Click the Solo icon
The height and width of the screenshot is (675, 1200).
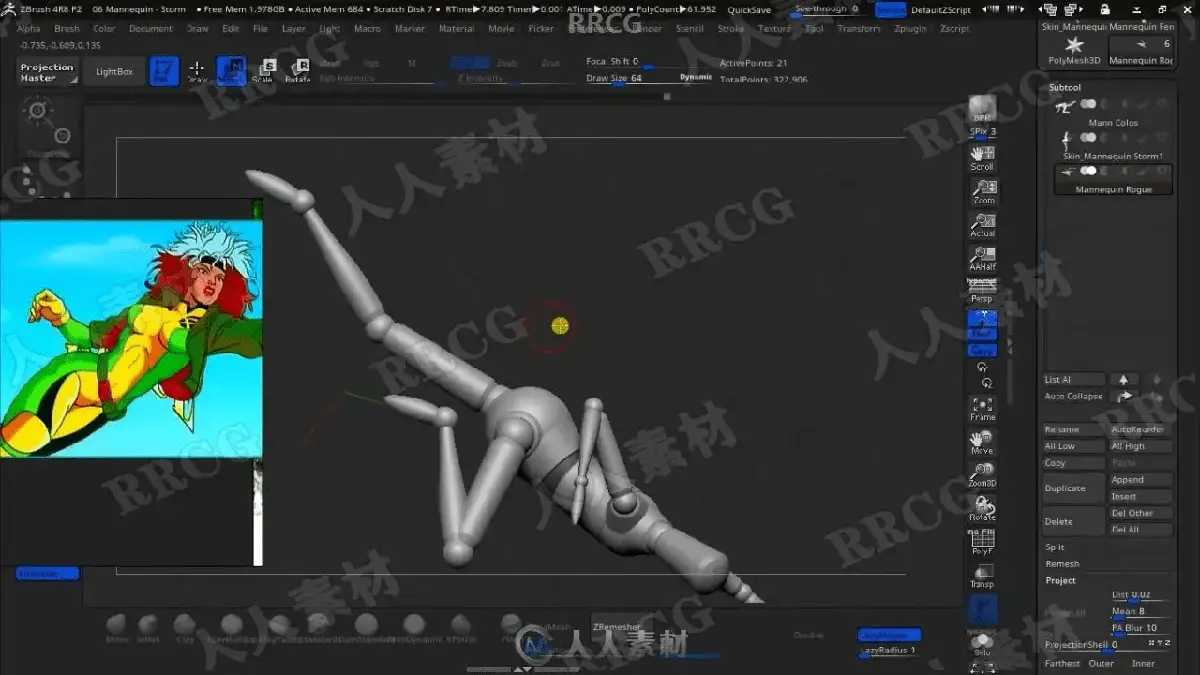[982, 643]
